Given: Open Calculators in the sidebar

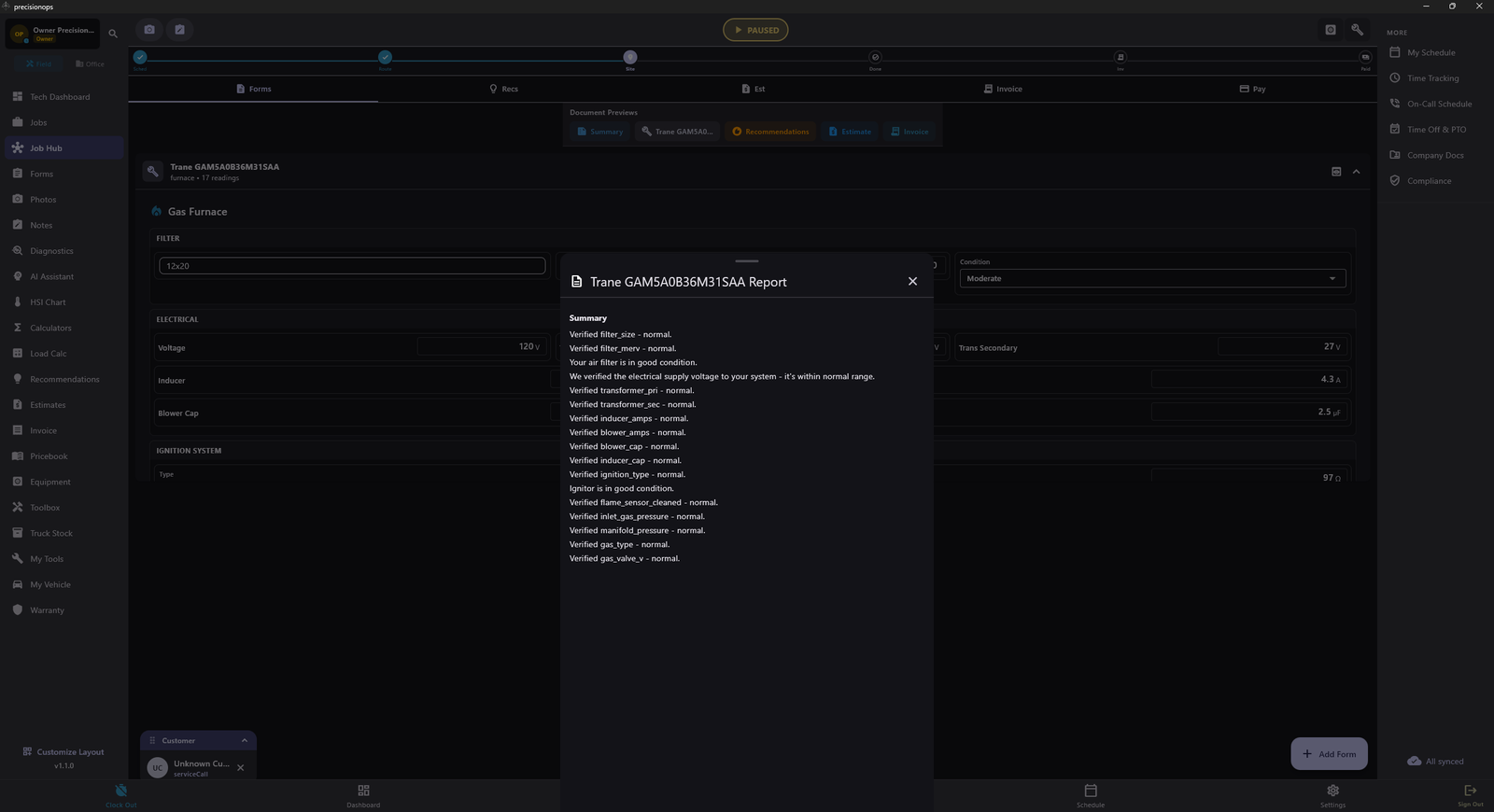Looking at the screenshot, I should (x=63, y=328).
